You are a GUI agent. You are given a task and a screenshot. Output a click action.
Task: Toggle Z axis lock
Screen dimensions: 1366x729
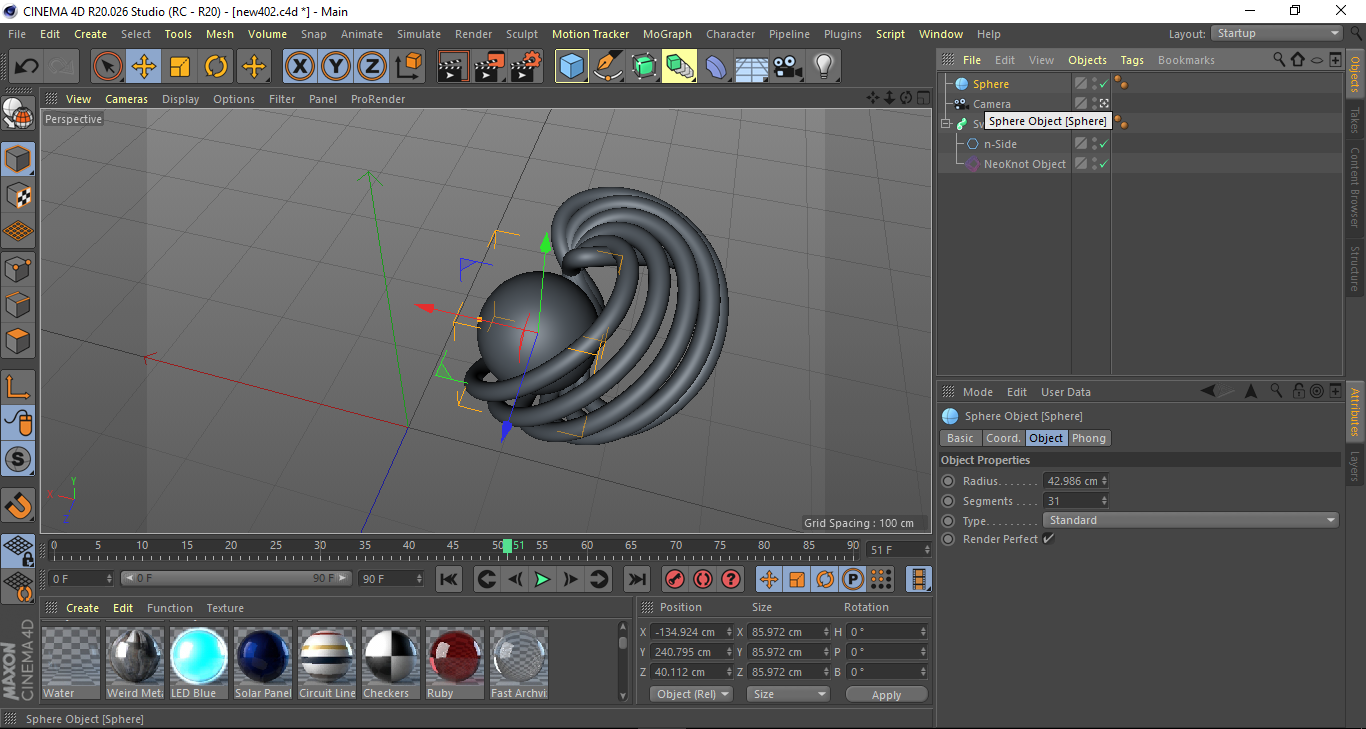click(x=371, y=67)
